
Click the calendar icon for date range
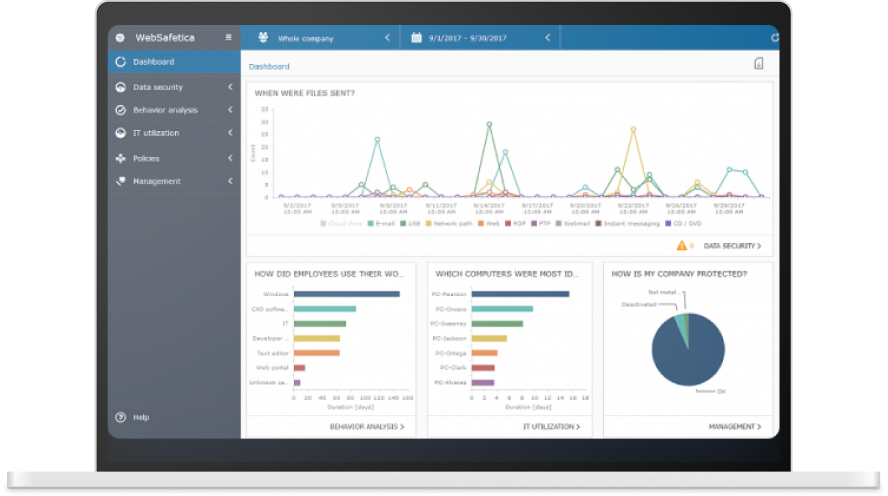[416, 37]
